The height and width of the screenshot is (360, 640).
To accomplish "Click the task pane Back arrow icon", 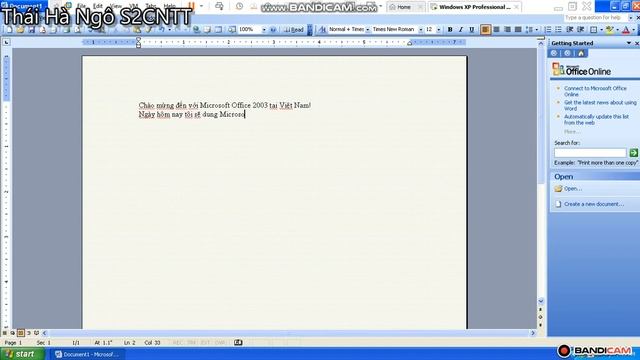I will [x=554, y=53].
